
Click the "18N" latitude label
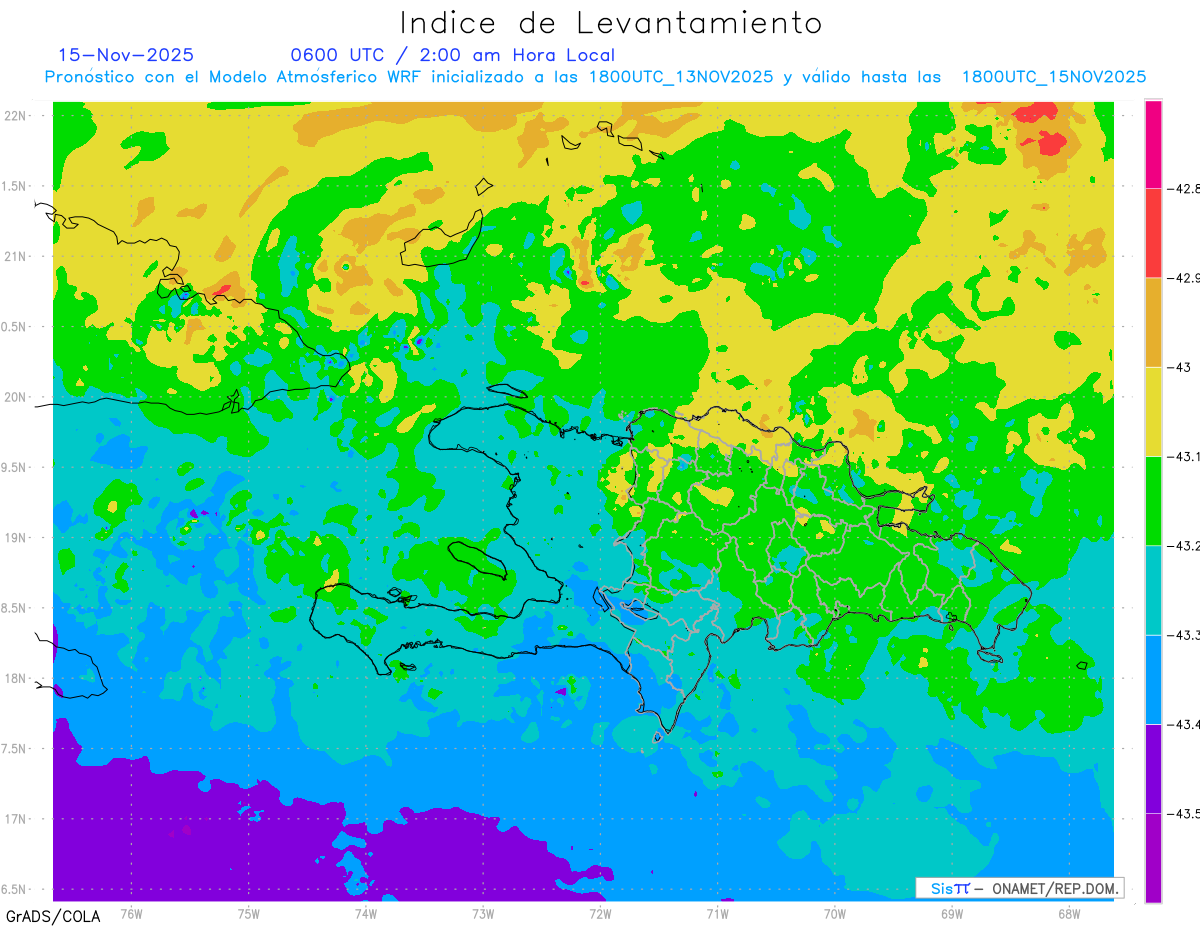pos(17,679)
